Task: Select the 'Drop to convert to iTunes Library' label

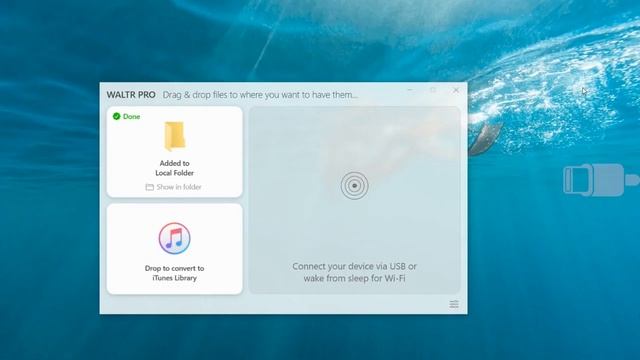Action: [x=174, y=273]
